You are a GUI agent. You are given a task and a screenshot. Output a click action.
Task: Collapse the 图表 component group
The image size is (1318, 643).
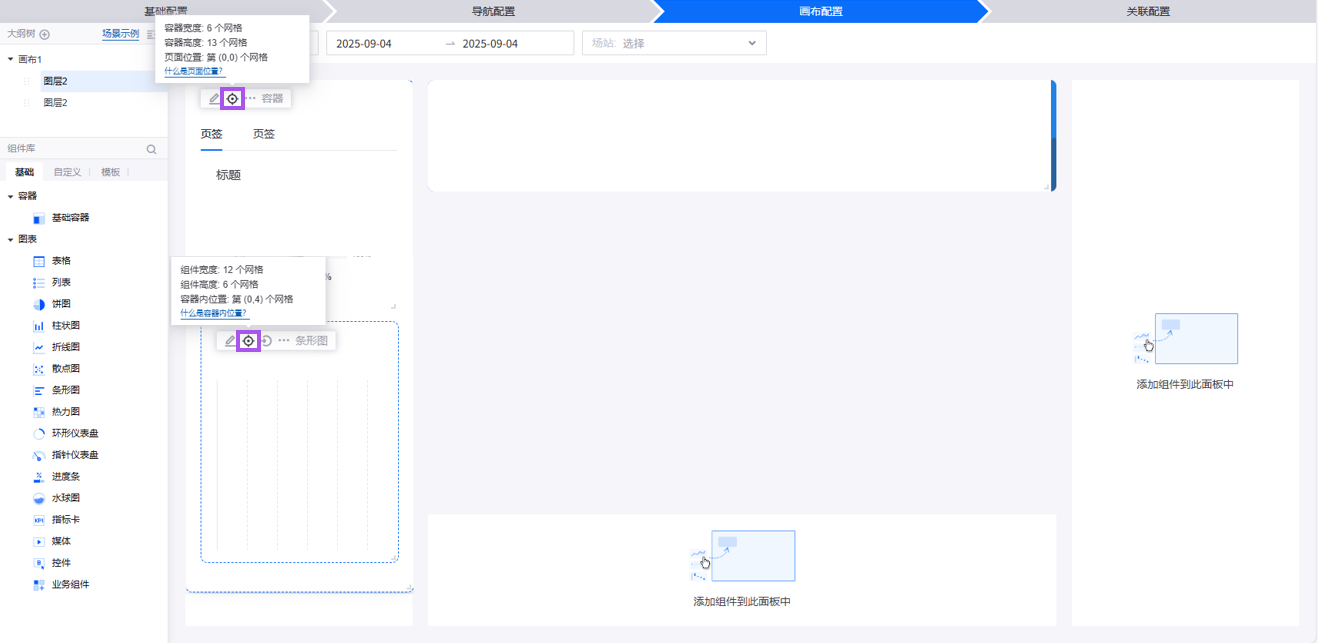[x=10, y=239]
